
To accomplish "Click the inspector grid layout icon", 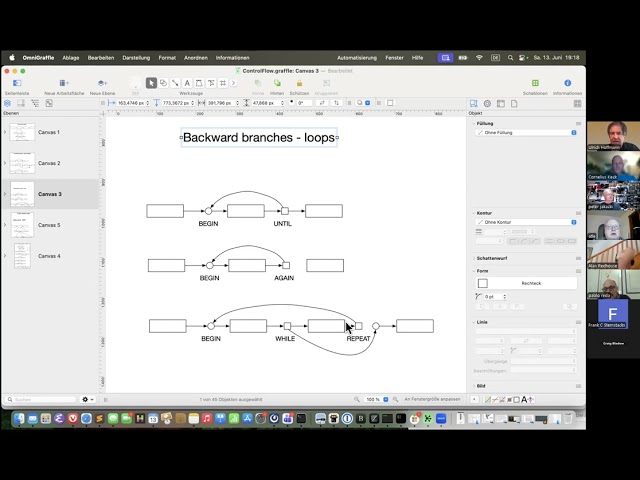I will pos(577,103).
